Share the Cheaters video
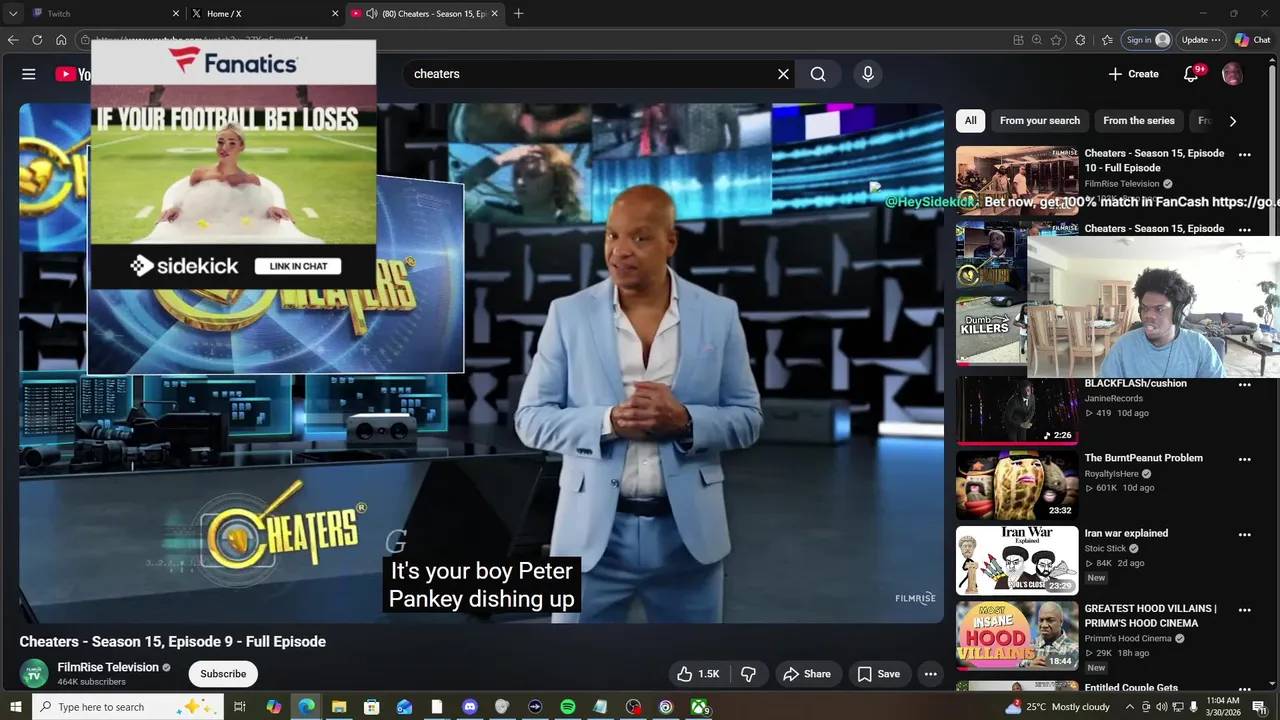1280x720 pixels. point(807,674)
